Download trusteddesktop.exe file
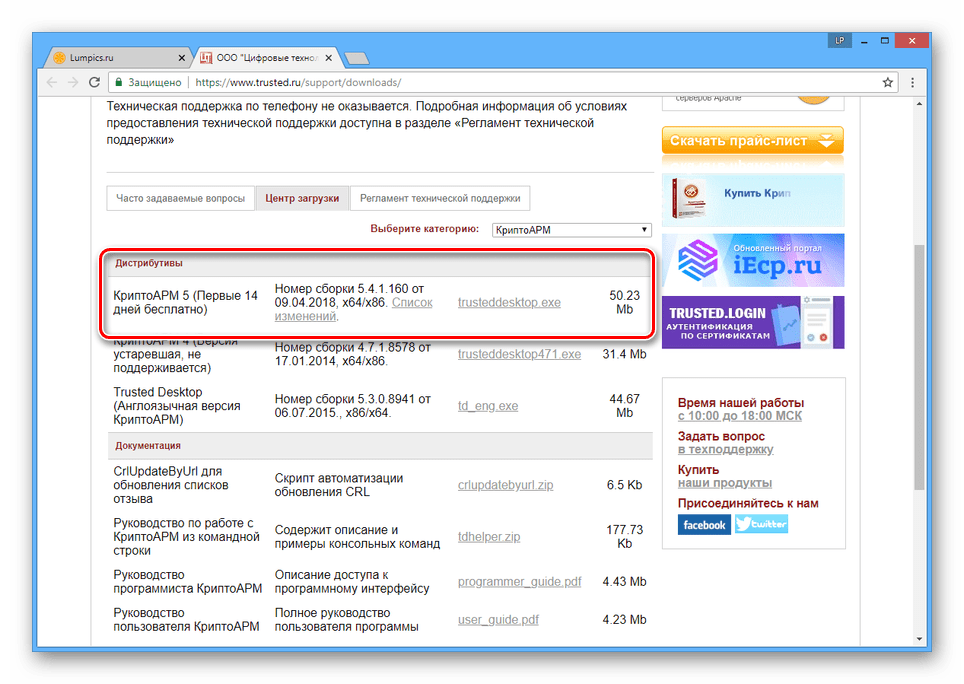Viewport: 964px width, 684px height. [x=509, y=302]
